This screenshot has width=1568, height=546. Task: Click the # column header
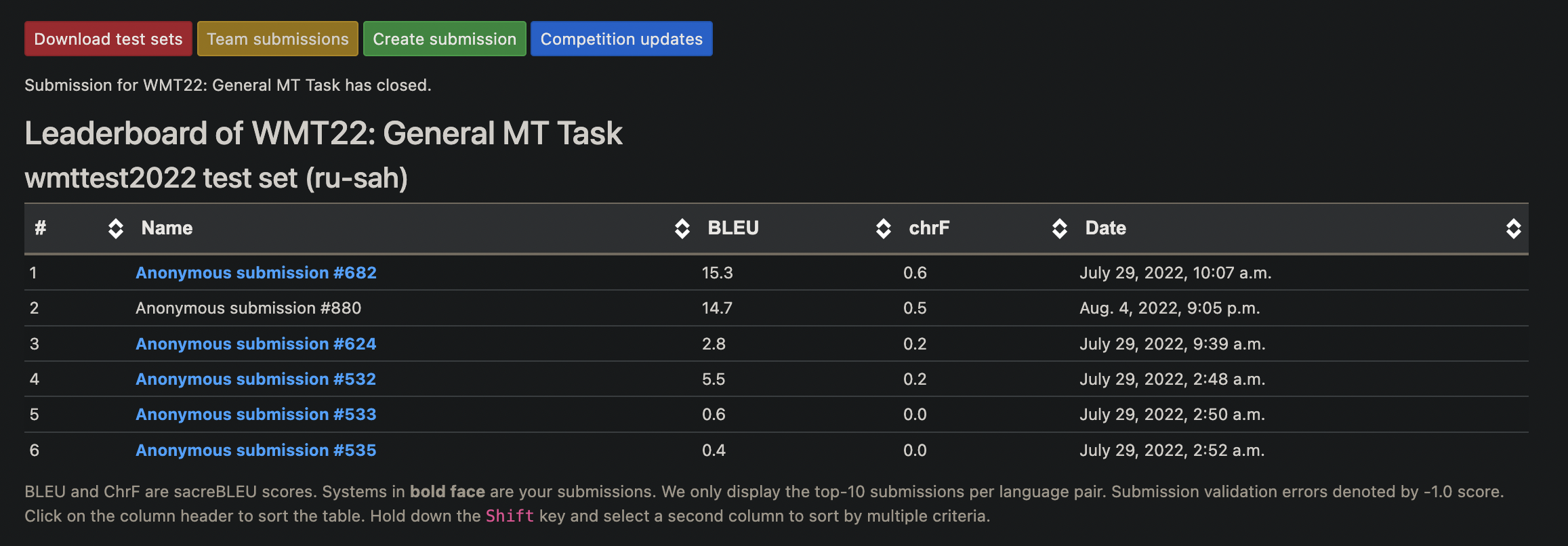[41, 228]
